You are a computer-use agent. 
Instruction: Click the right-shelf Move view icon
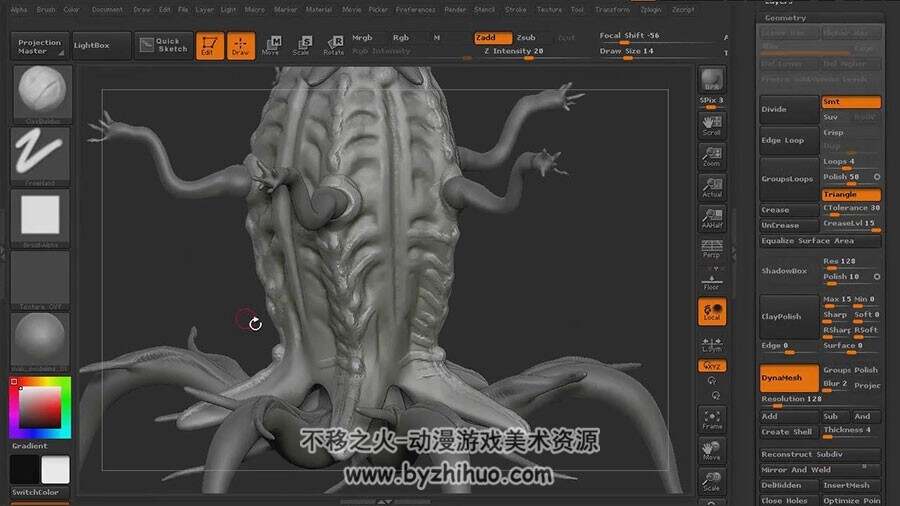click(x=712, y=450)
